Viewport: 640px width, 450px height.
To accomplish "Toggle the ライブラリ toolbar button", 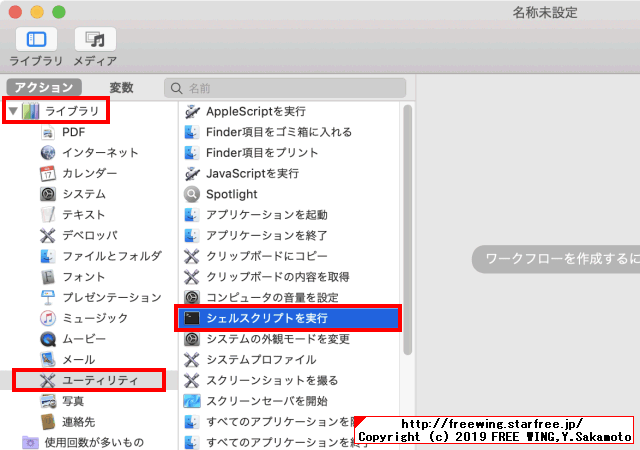I will point(36,40).
